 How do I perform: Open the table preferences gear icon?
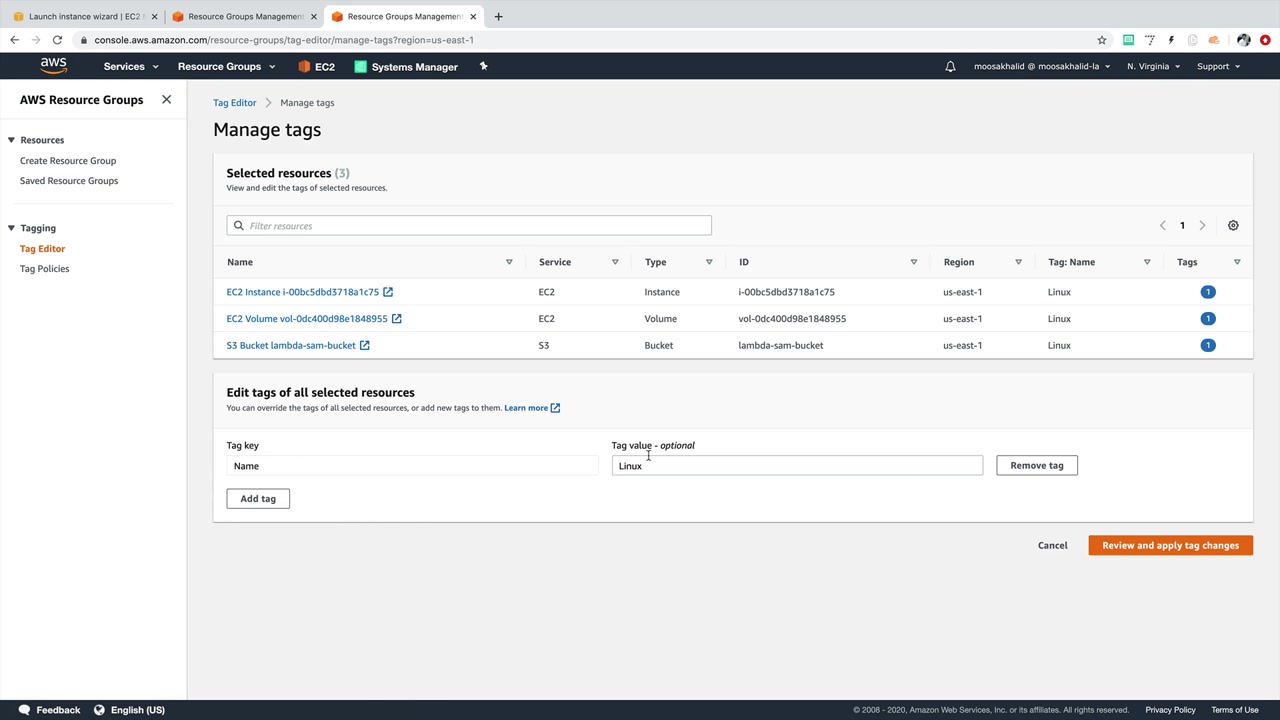pos(1233,226)
